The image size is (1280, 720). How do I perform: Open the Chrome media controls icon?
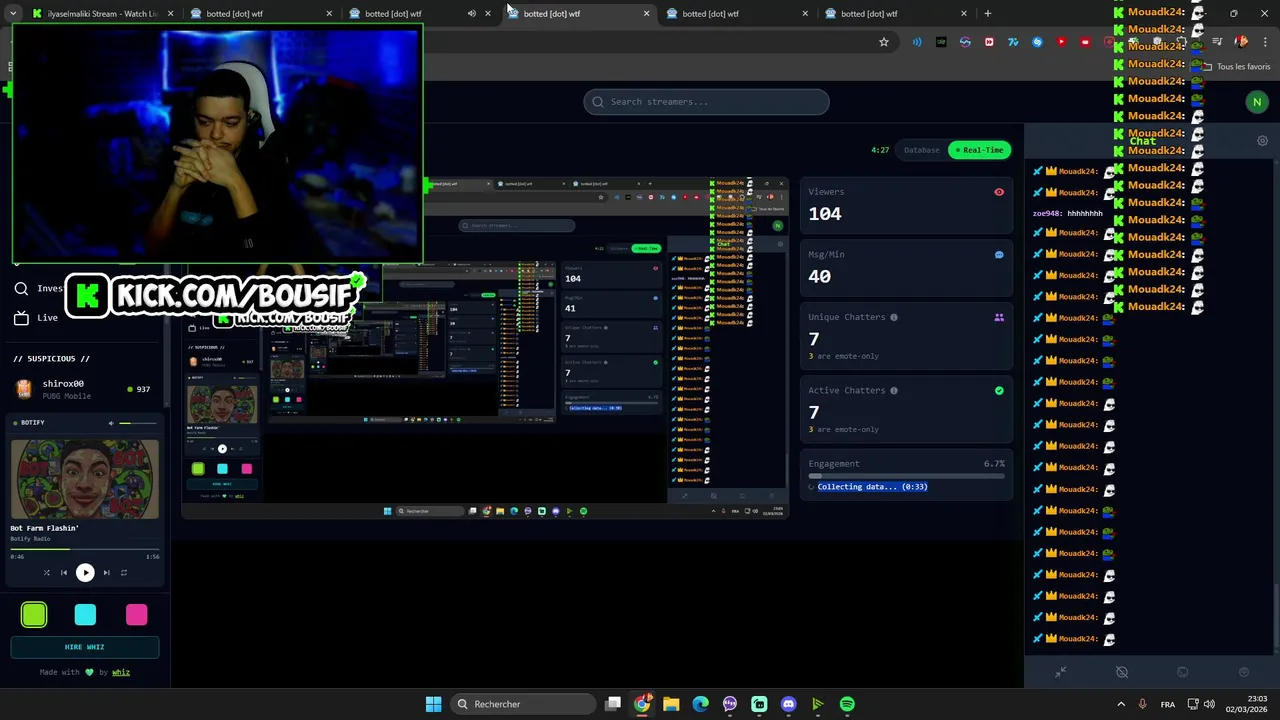pos(1217,42)
